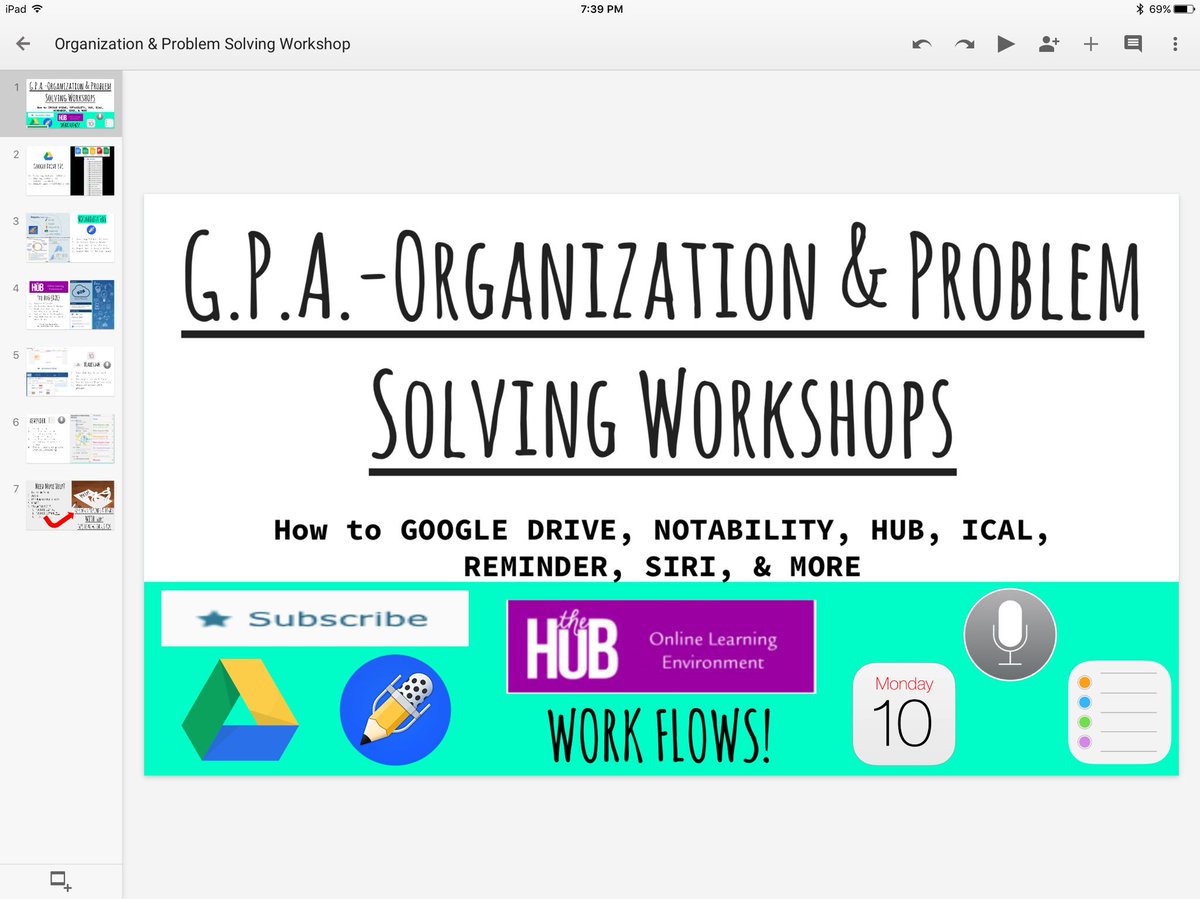Select slide 7 thumbnail with red checkmark
1200x899 pixels.
(70, 505)
